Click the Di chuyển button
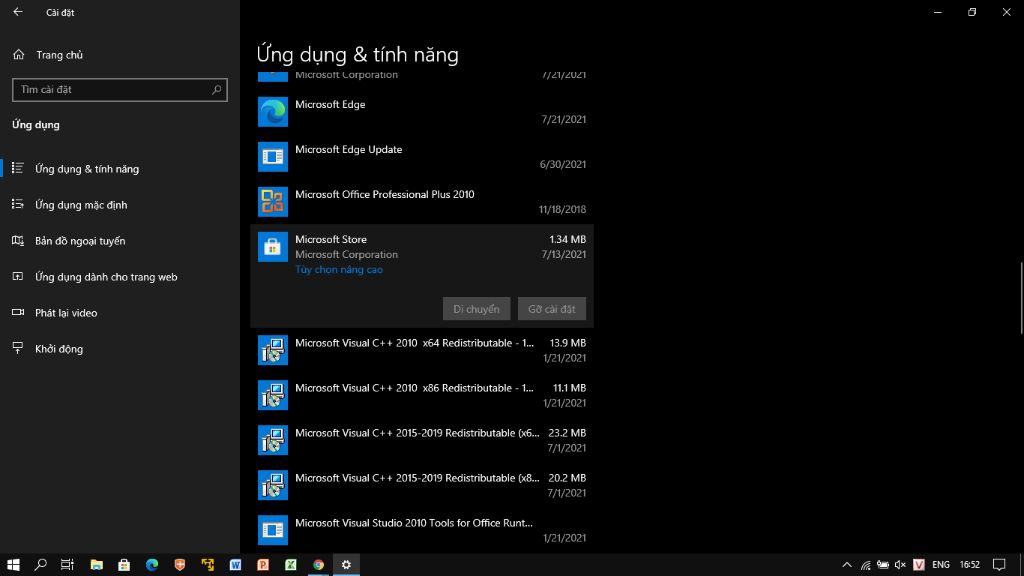1024x576 pixels. [x=476, y=309]
